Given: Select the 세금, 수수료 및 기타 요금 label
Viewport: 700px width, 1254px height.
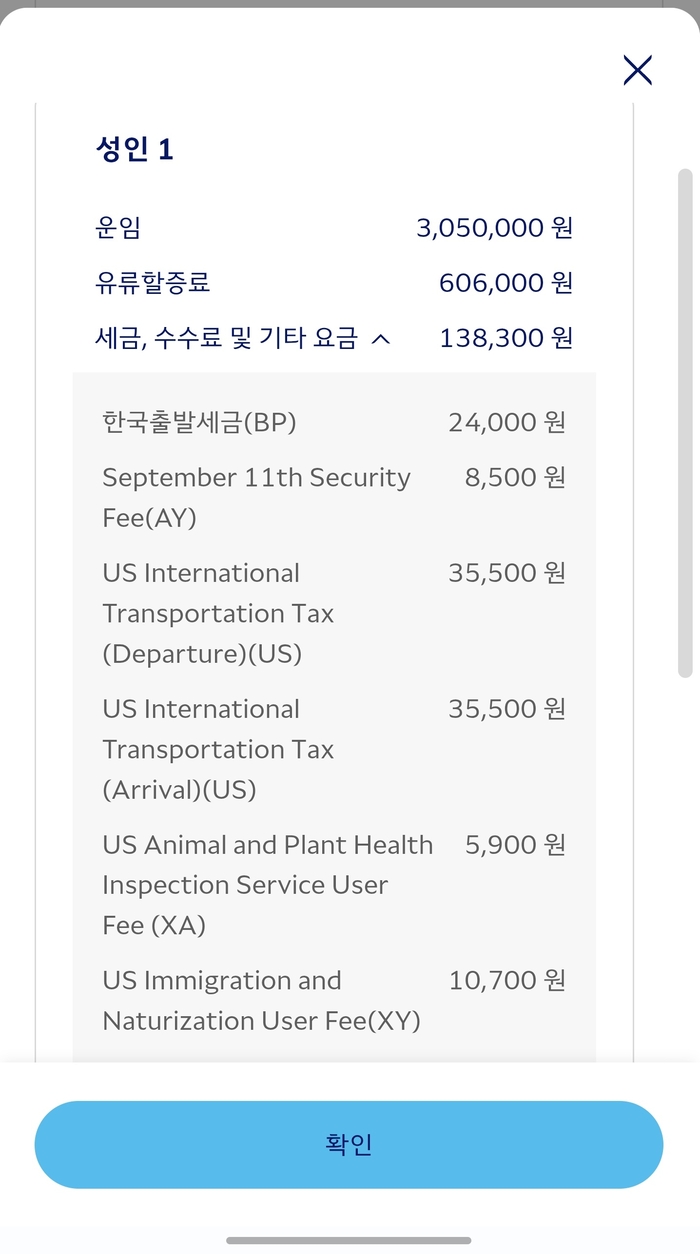Looking at the screenshot, I should click(225, 338).
